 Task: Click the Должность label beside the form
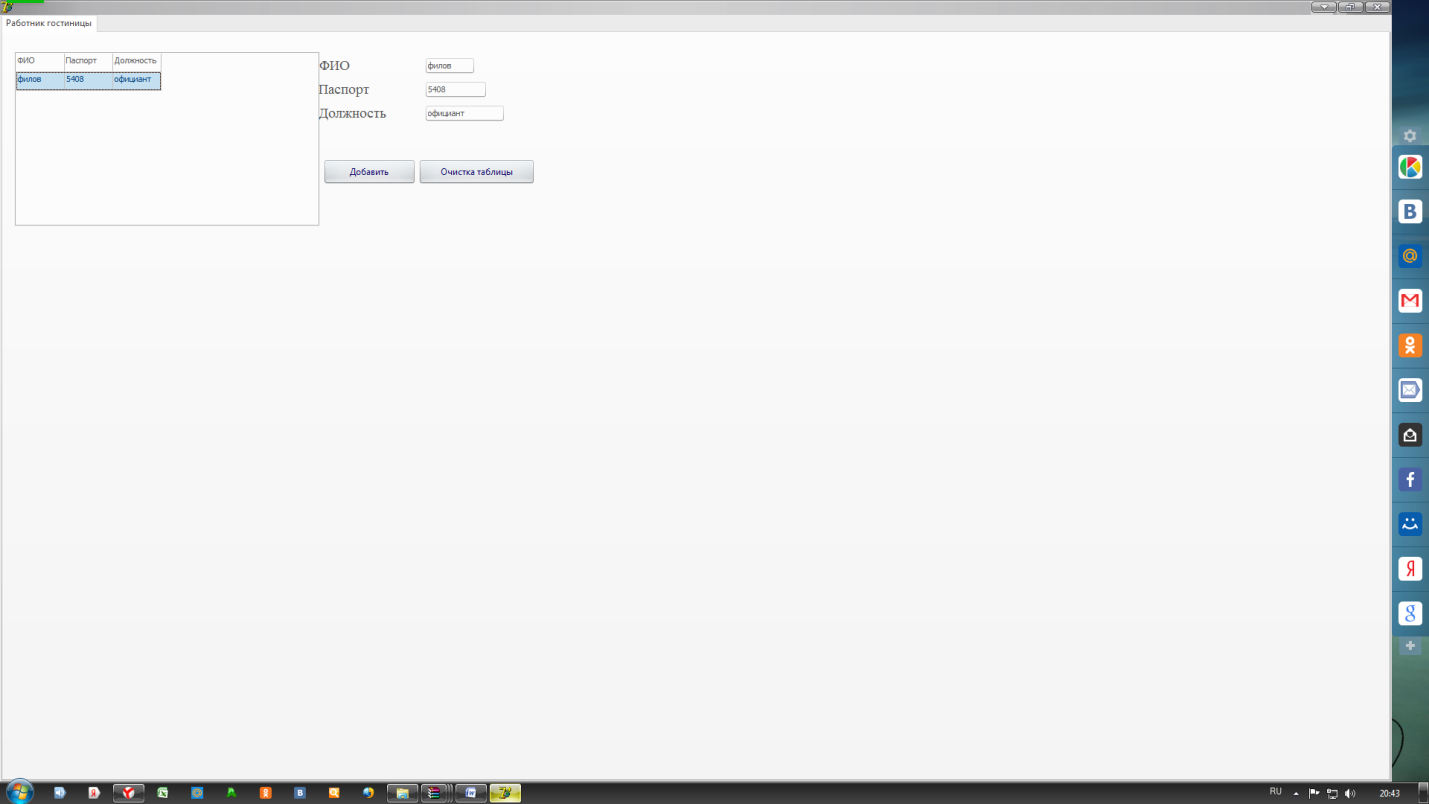coord(352,114)
